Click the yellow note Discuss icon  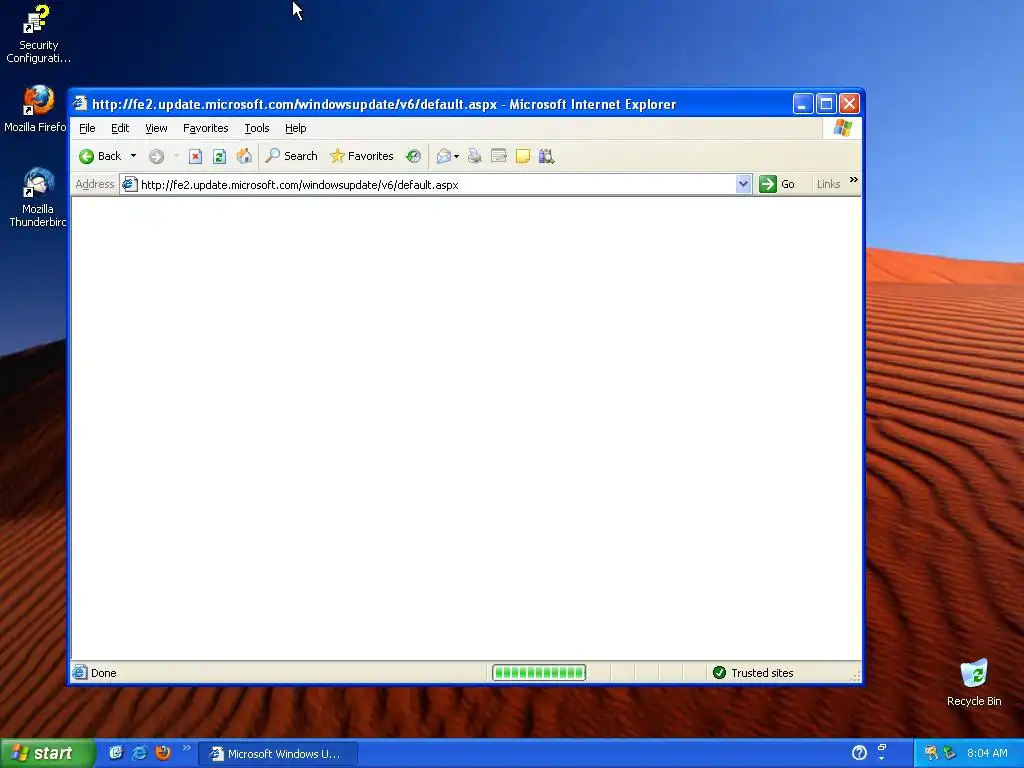(522, 156)
